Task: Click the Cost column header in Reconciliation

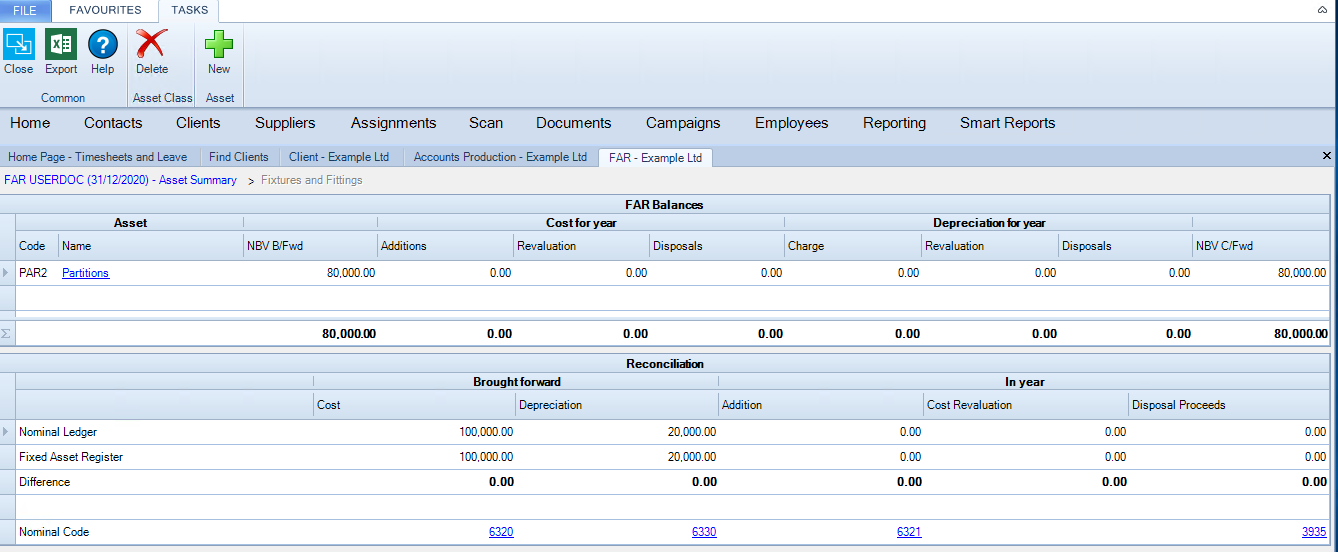Action: point(414,404)
